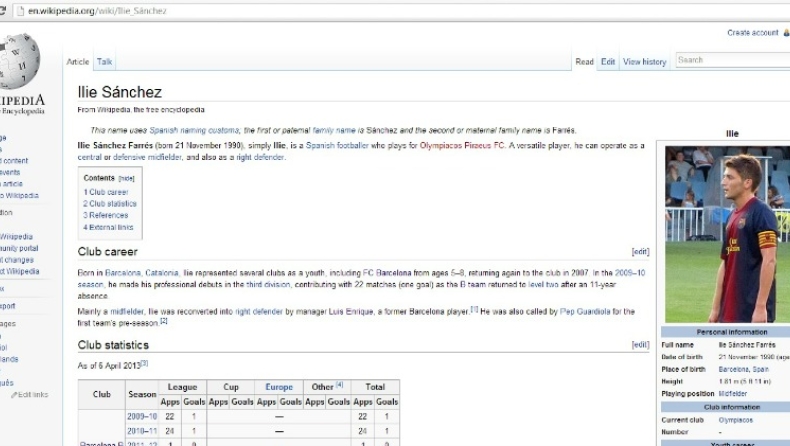Switch to the Talk tab

coord(104,61)
